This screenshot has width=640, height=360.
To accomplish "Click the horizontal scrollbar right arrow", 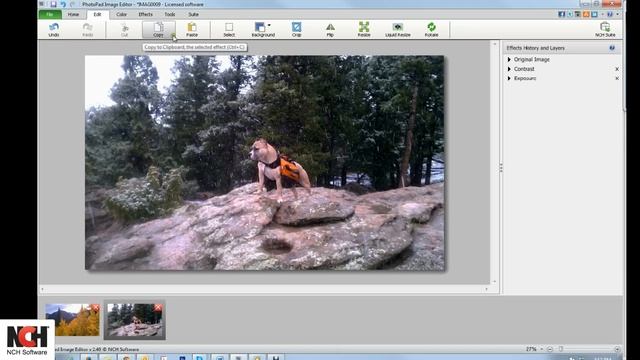I will 486,289.
